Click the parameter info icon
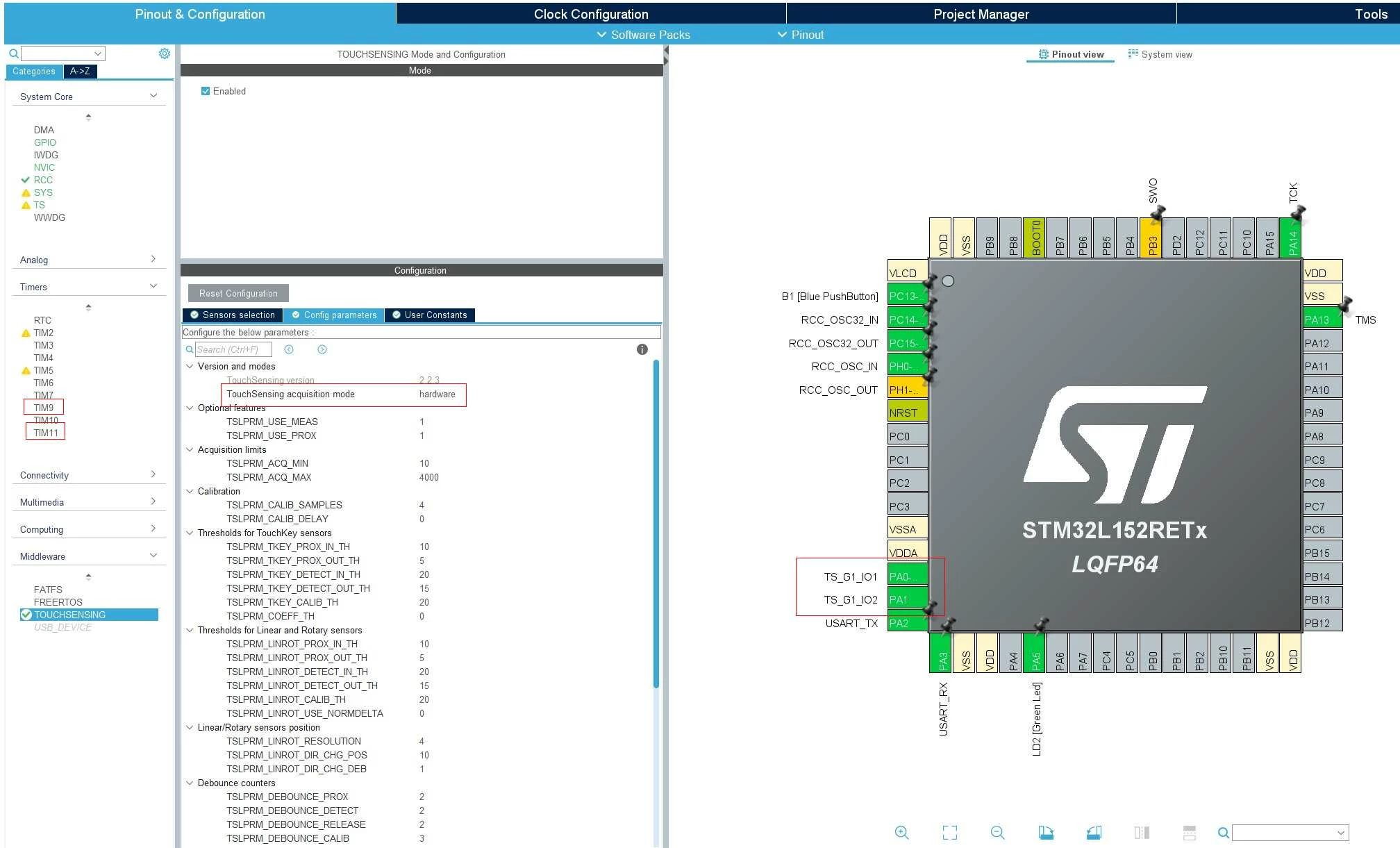 pos(642,349)
